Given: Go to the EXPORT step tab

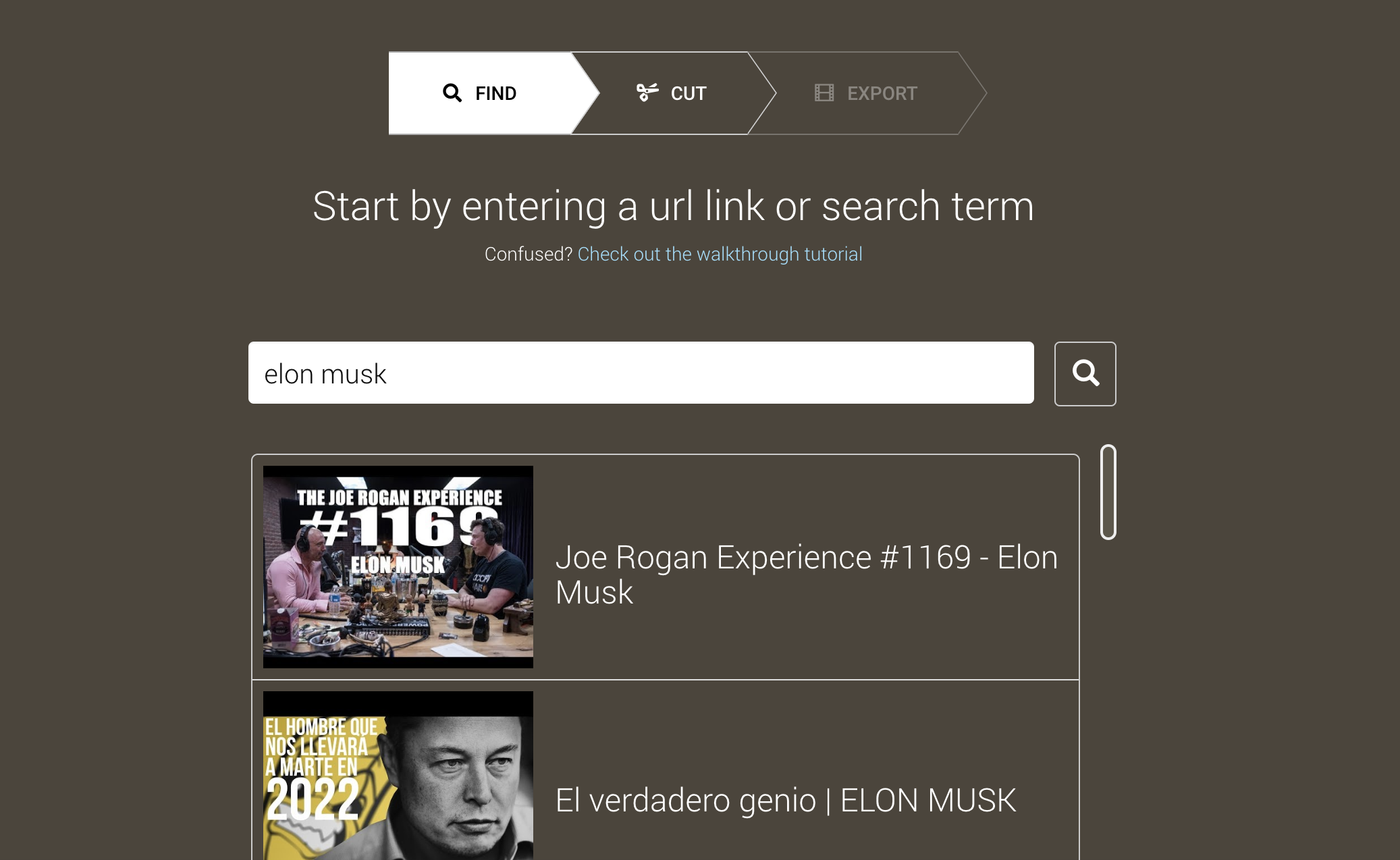Looking at the screenshot, I should (x=867, y=93).
